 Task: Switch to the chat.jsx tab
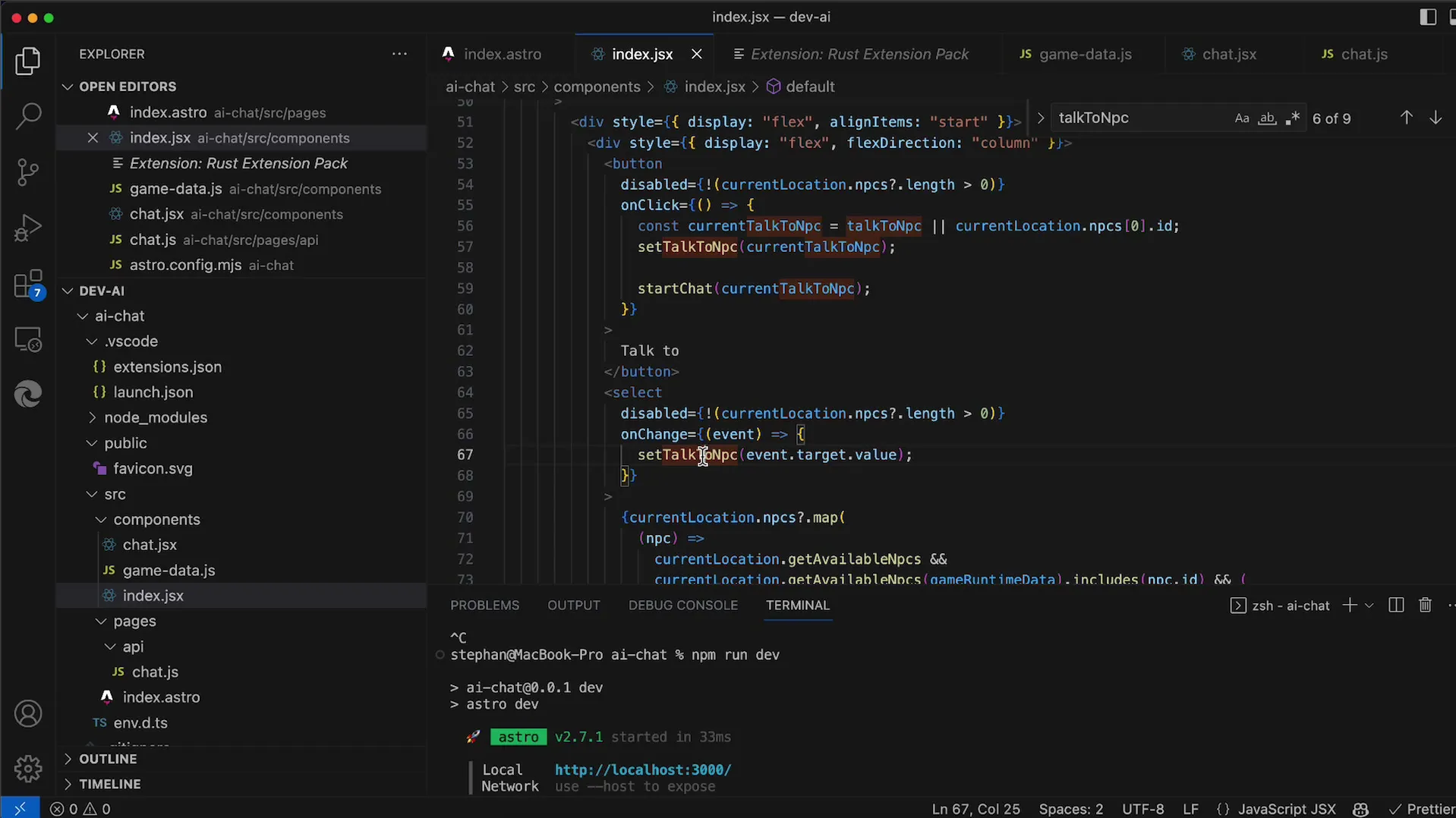tap(1228, 54)
